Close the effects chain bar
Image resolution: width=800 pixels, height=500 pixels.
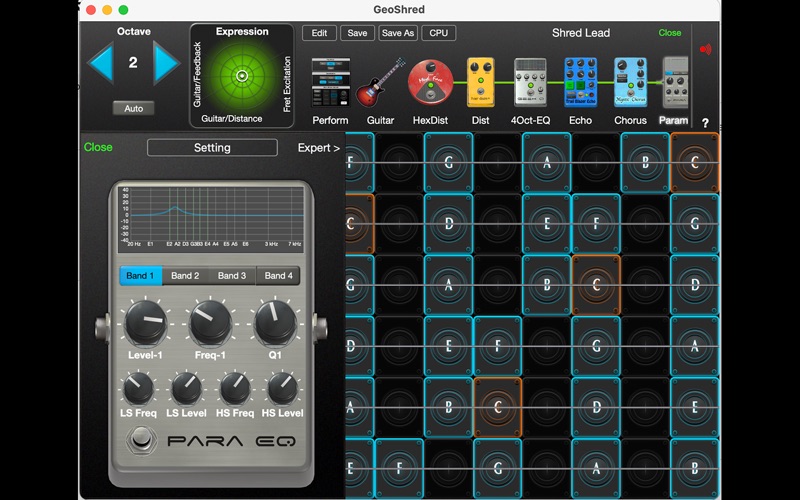pyautogui.click(x=669, y=33)
